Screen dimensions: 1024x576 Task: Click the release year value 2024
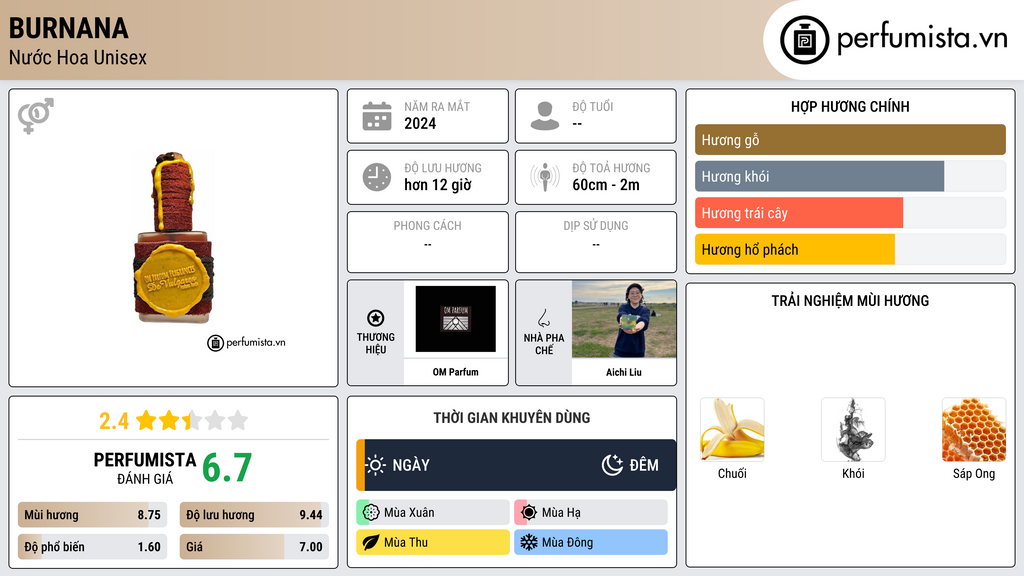click(420, 124)
